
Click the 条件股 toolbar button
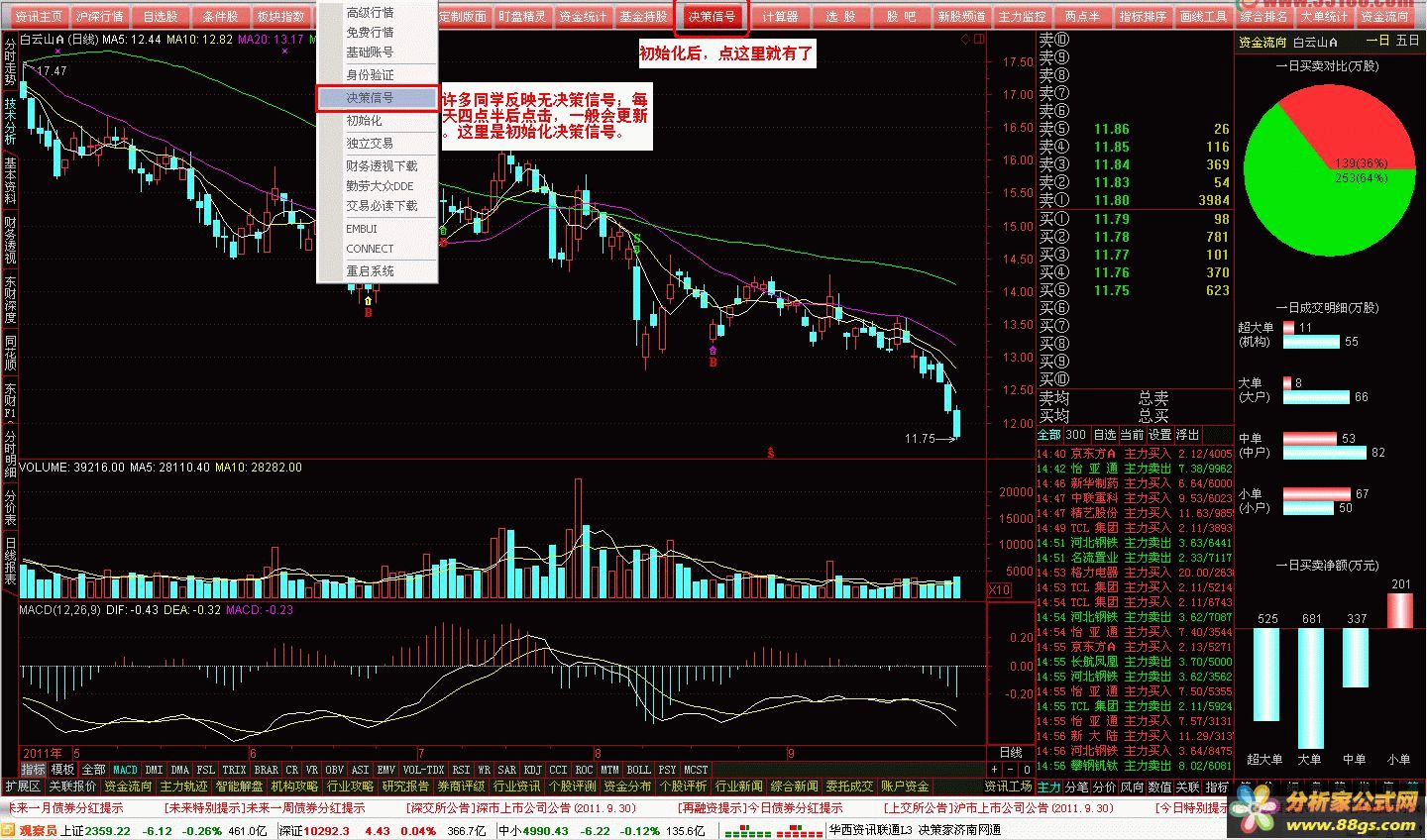221,17
